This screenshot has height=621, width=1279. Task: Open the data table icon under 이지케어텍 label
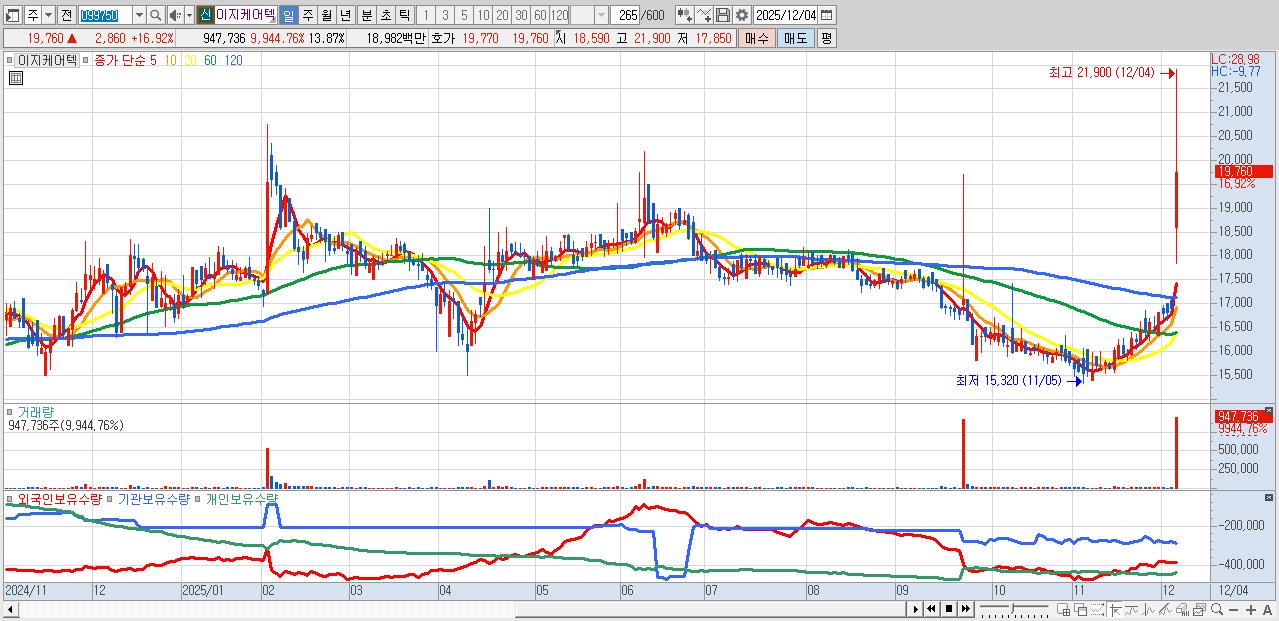pyautogui.click(x=15, y=78)
